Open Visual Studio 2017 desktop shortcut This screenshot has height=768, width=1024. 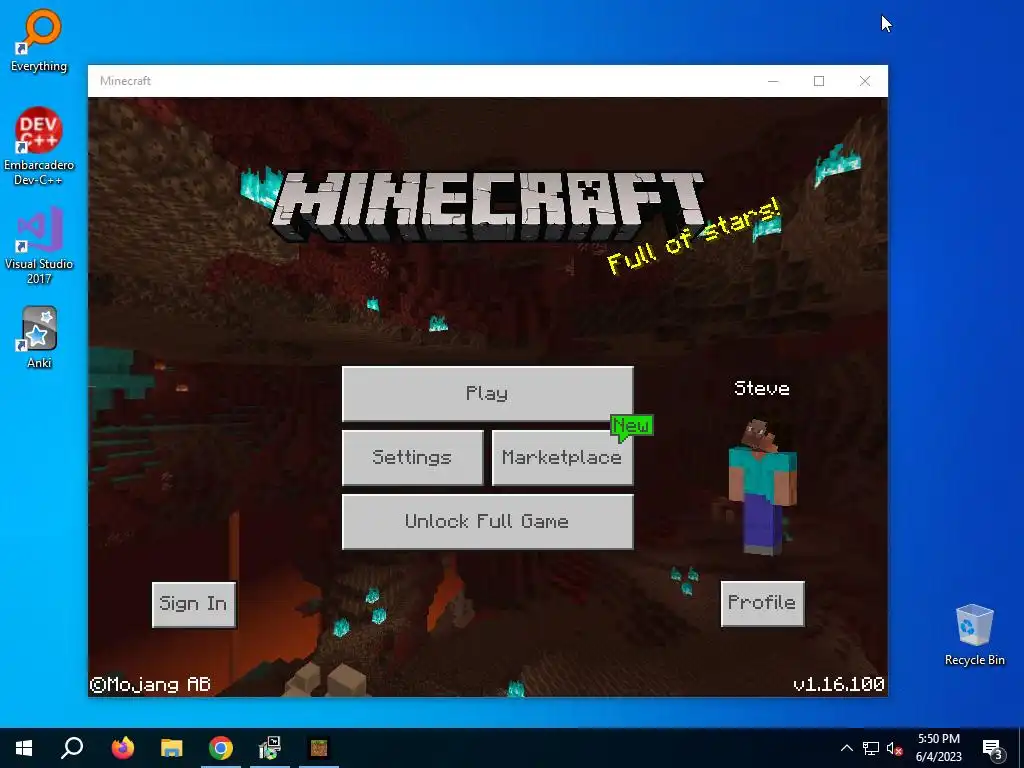point(39,246)
